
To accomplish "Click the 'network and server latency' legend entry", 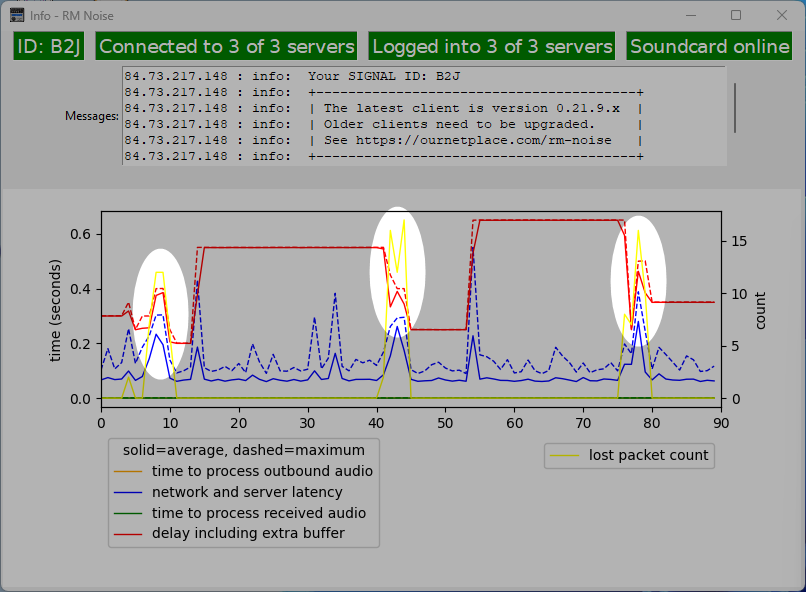I will click(x=228, y=492).
